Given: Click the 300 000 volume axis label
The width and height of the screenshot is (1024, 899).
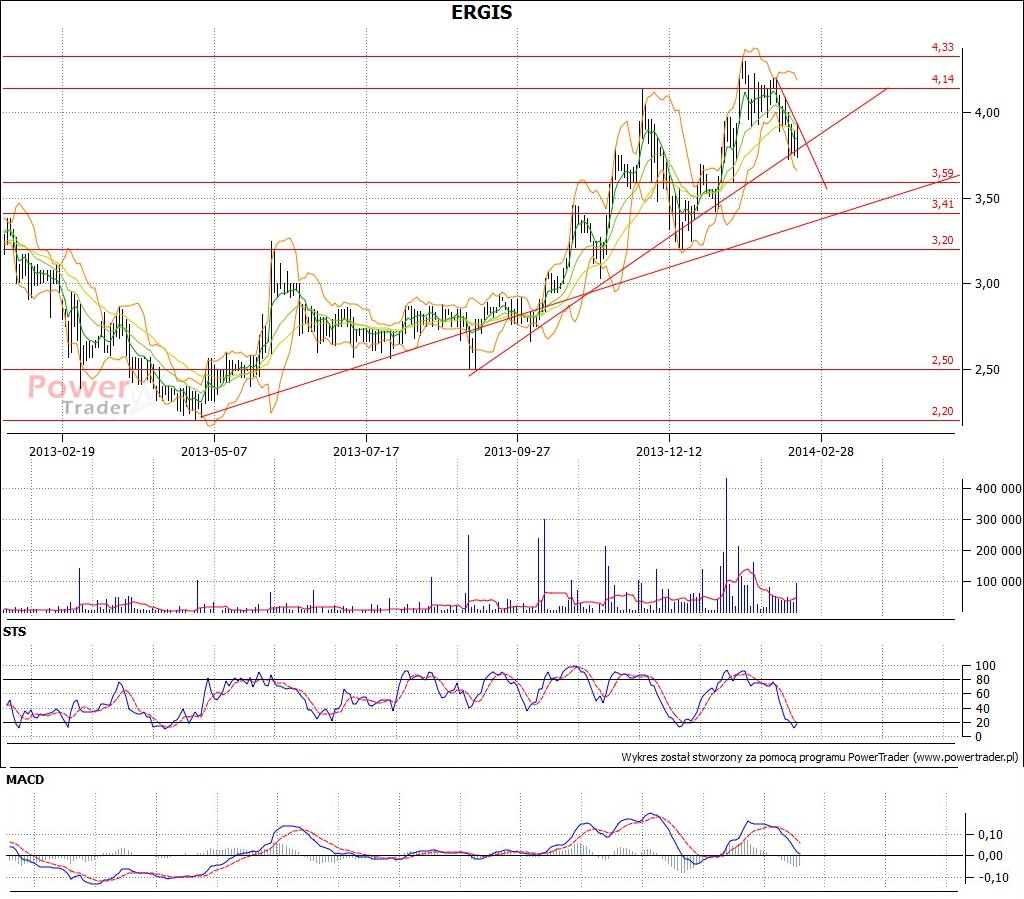Looking at the screenshot, I should pos(999,520).
